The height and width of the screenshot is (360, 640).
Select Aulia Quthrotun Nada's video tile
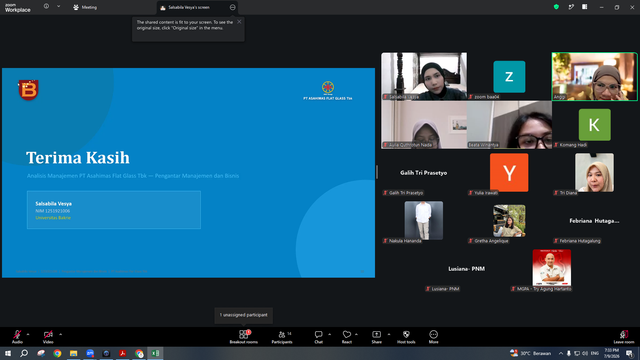[x=424, y=124]
